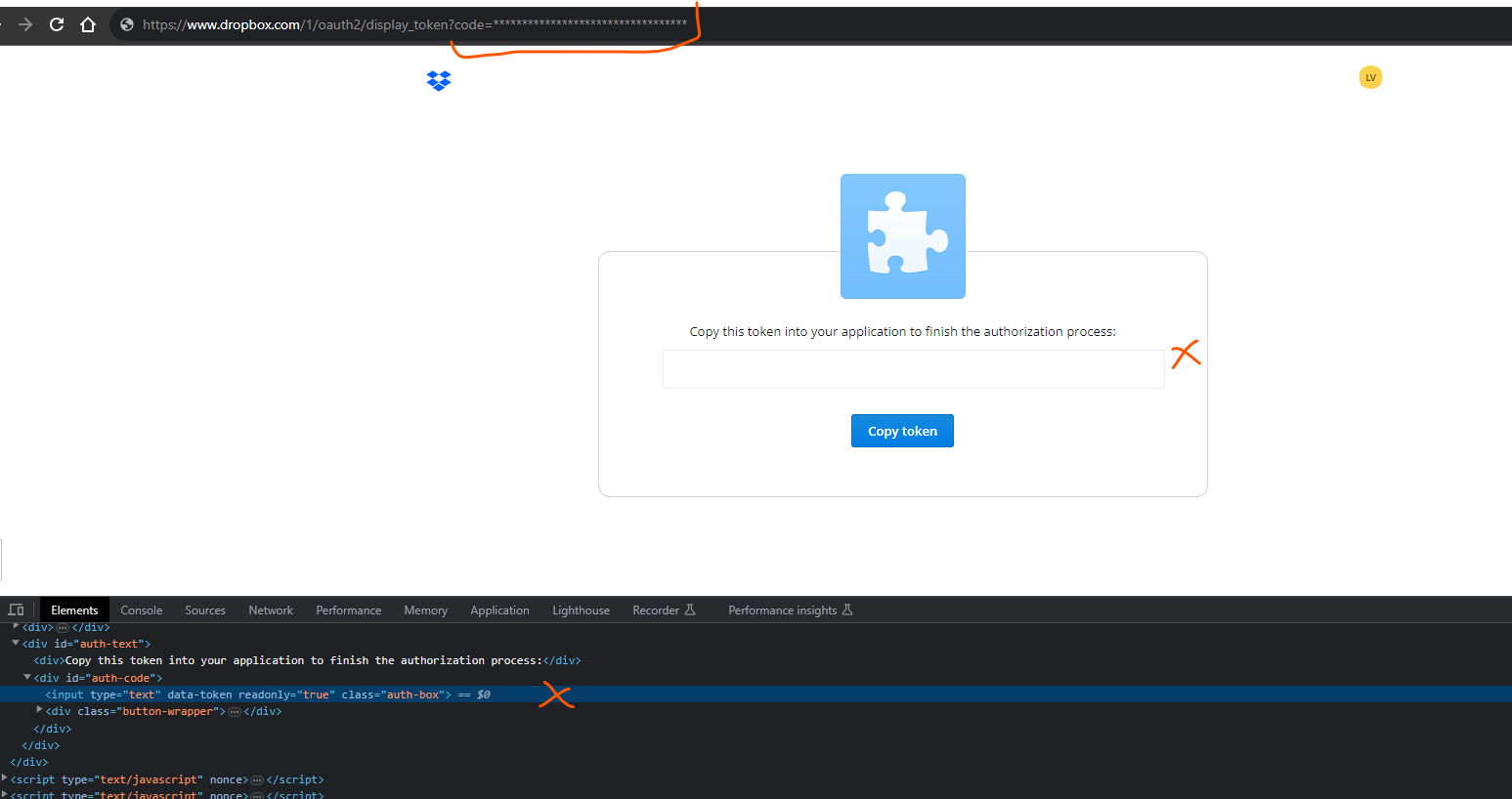
Task: Open the Network tab in DevTools
Action: (x=271, y=610)
